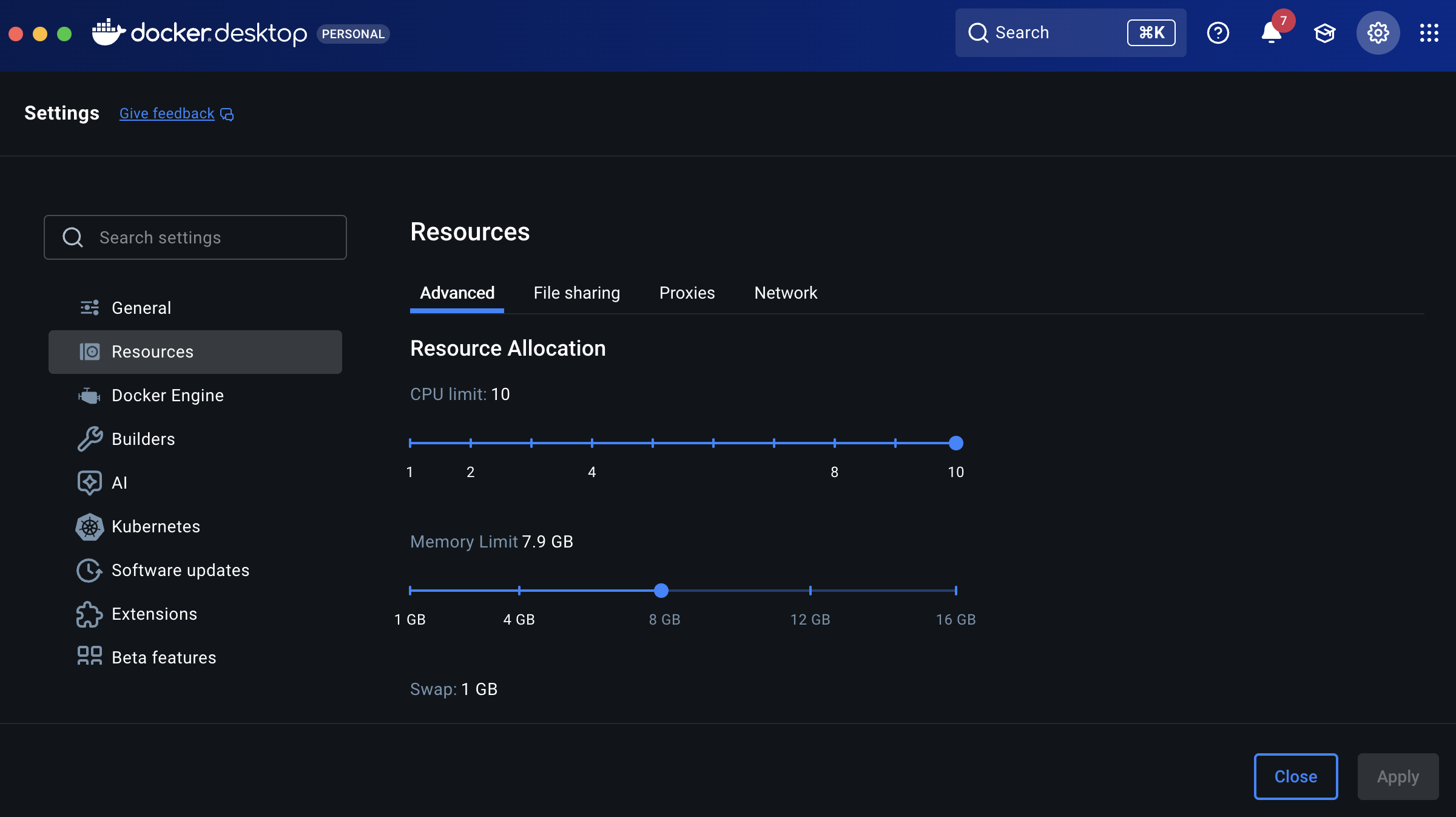Go to Beta features settings

(164, 658)
